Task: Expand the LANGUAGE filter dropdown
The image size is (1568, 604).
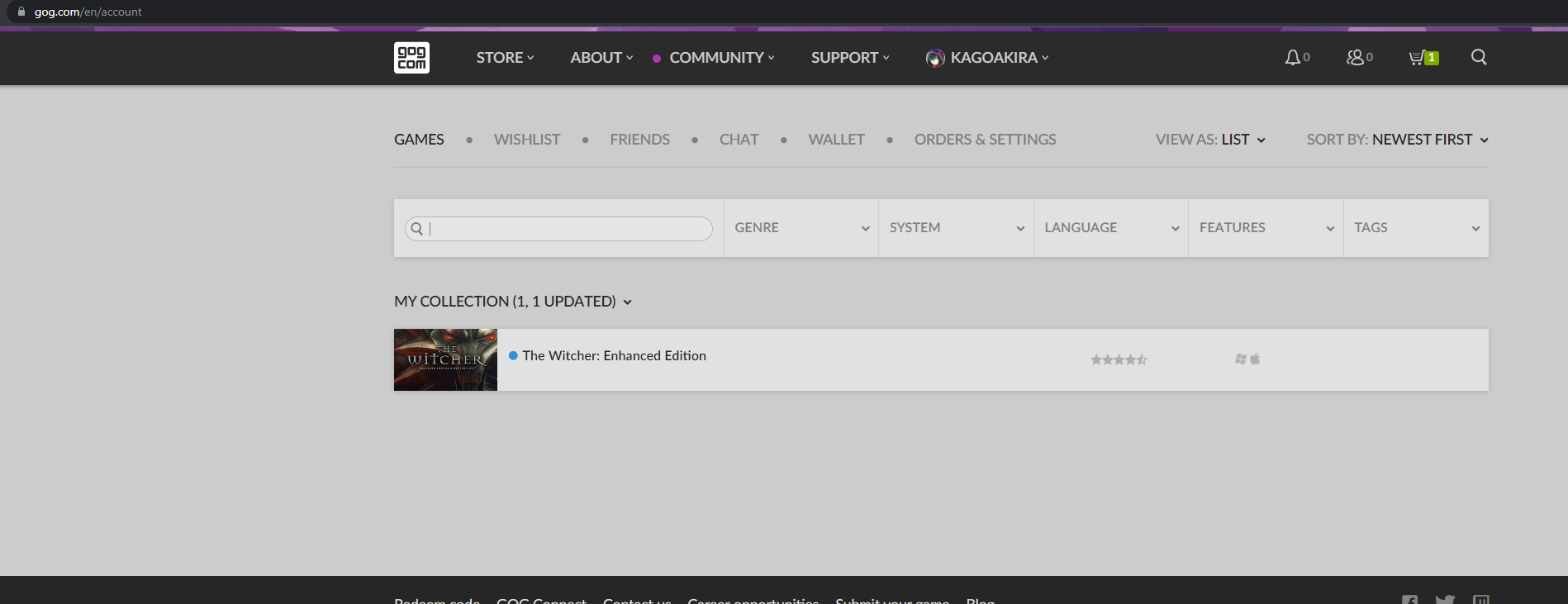Action: [1111, 228]
